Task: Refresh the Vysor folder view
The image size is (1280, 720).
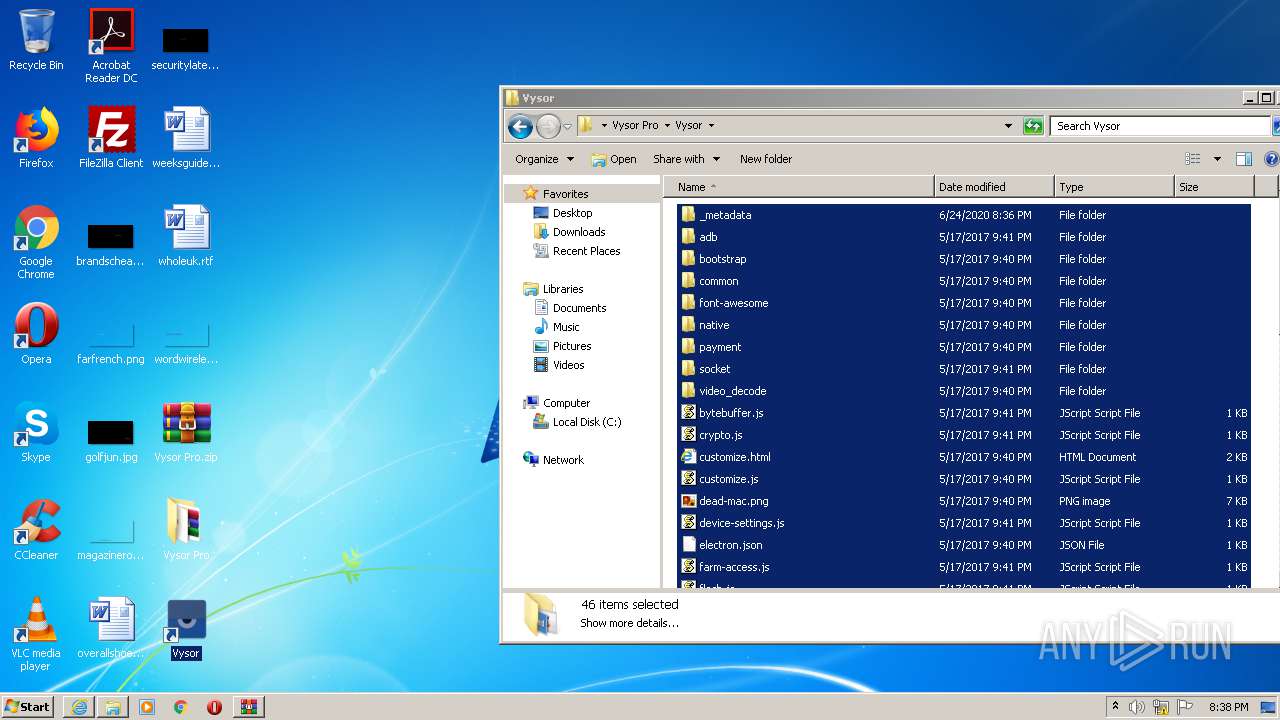Action: pos(1033,126)
